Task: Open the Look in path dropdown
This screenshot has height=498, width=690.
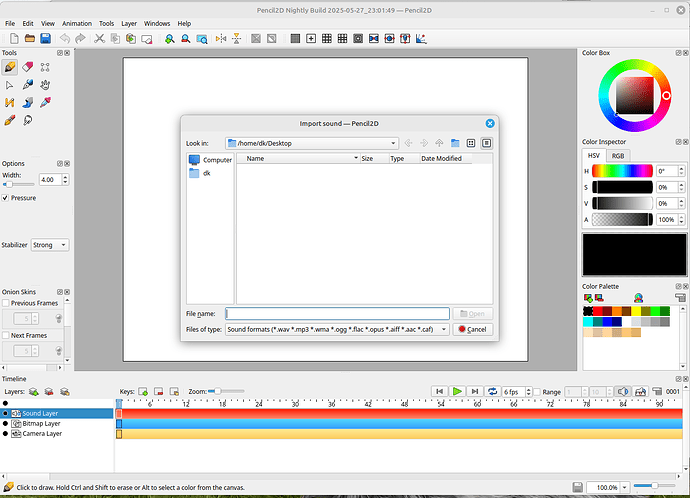Action: (312, 143)
